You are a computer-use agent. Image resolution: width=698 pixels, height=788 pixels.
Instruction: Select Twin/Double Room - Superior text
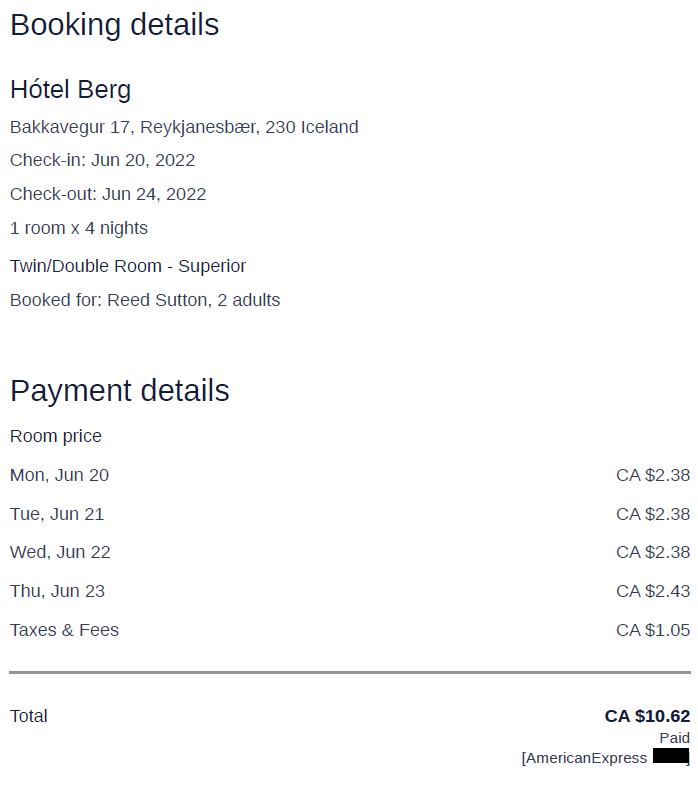point(128,266)
